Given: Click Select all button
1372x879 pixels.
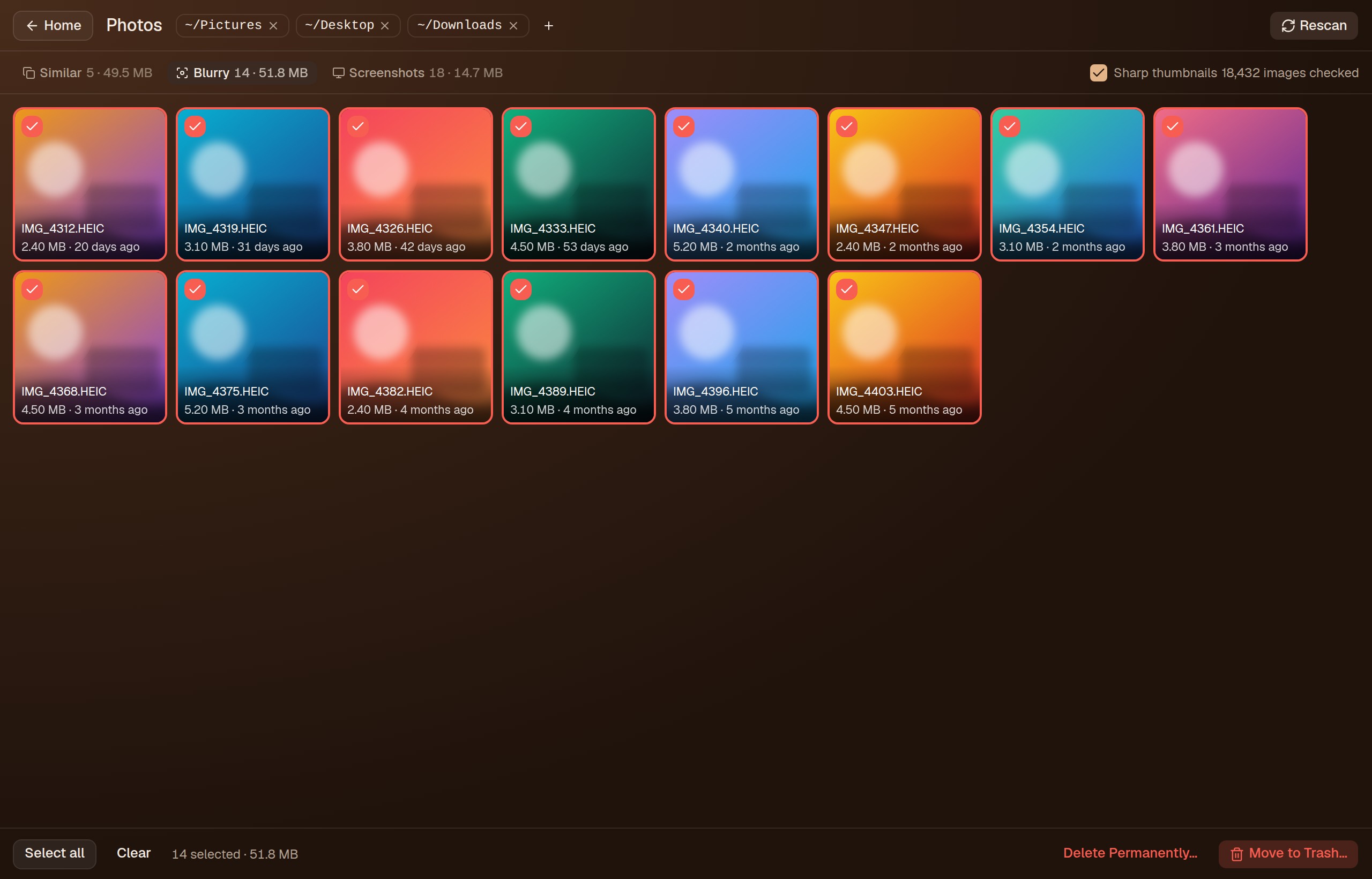Looking at the screenshot, I should (55, 853).
